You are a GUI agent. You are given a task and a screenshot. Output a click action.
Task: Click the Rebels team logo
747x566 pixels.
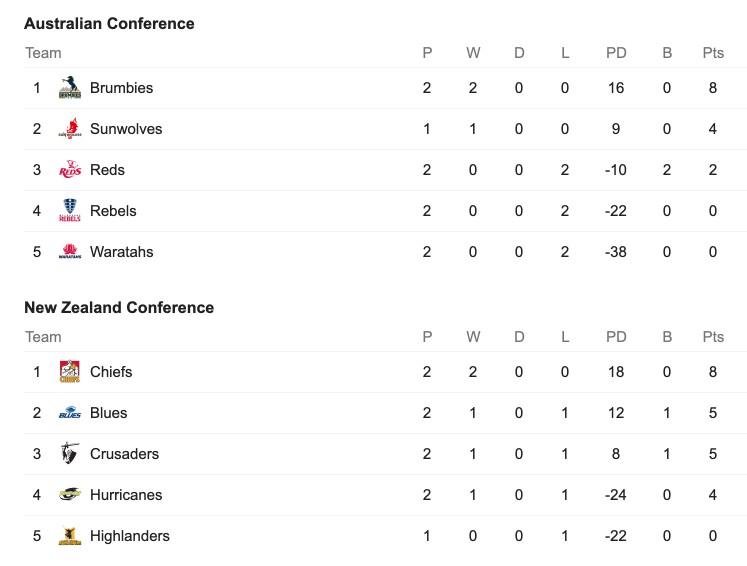tap(70, 211)
